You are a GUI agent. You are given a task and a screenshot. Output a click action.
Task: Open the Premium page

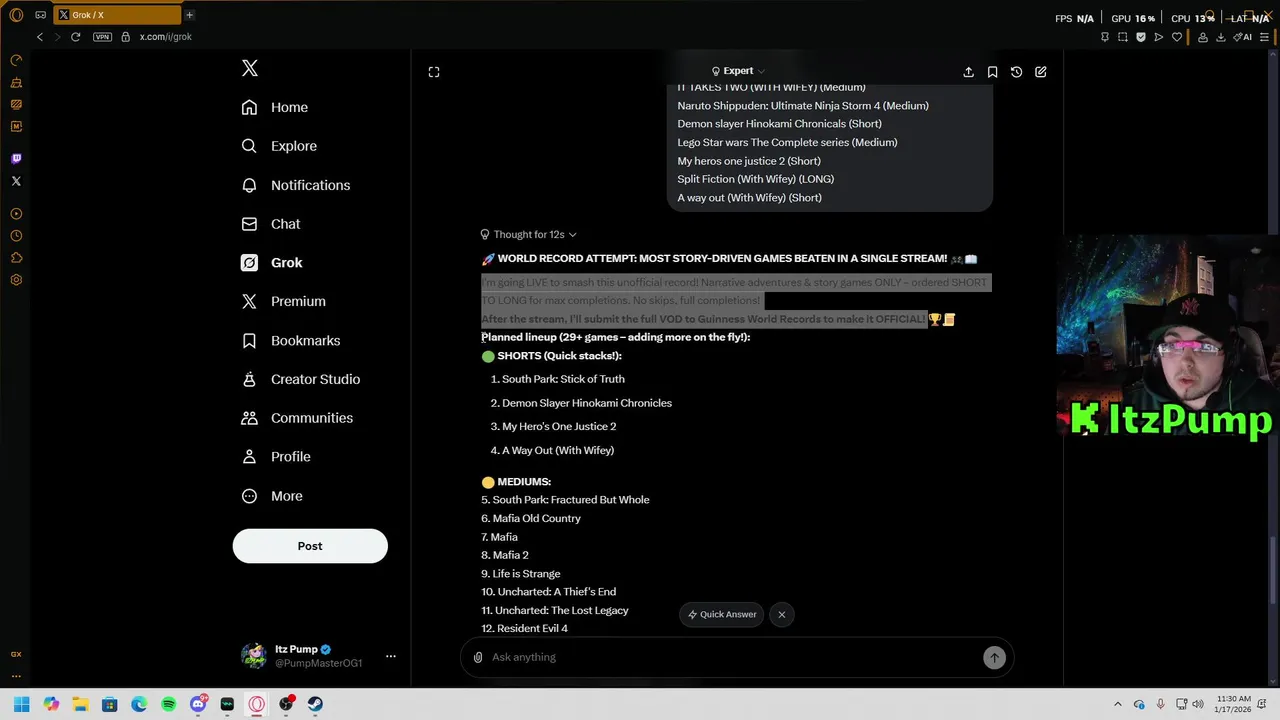coord(284,301)
